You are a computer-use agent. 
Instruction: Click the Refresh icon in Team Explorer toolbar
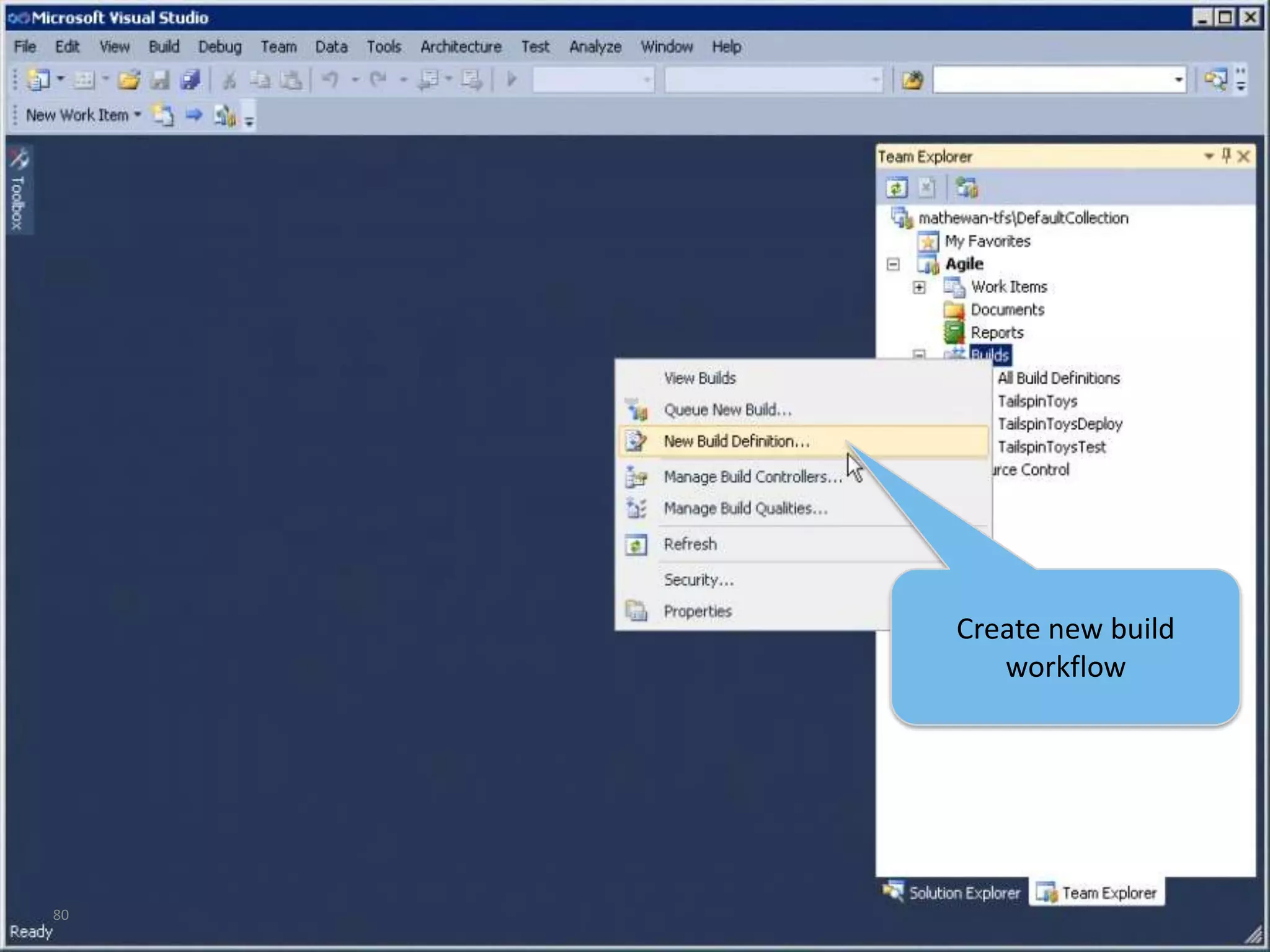(x=896, y=187)
